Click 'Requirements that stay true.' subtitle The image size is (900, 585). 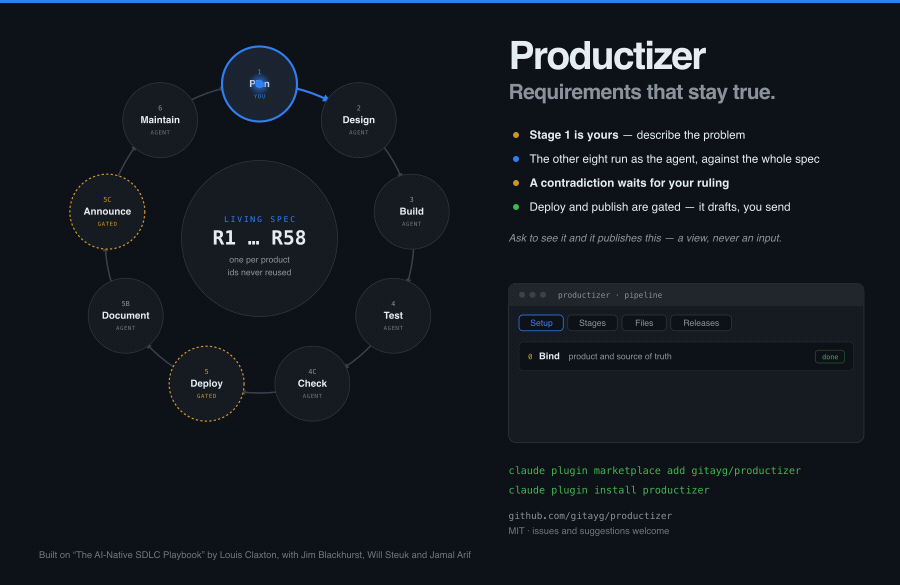coord(642,92)
